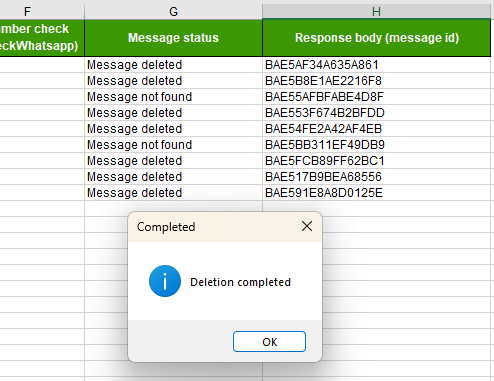Select cell BAE5FCB89FF62BC1
The height and width of the screenshot is (381, 494).
(x=377, y=161)
